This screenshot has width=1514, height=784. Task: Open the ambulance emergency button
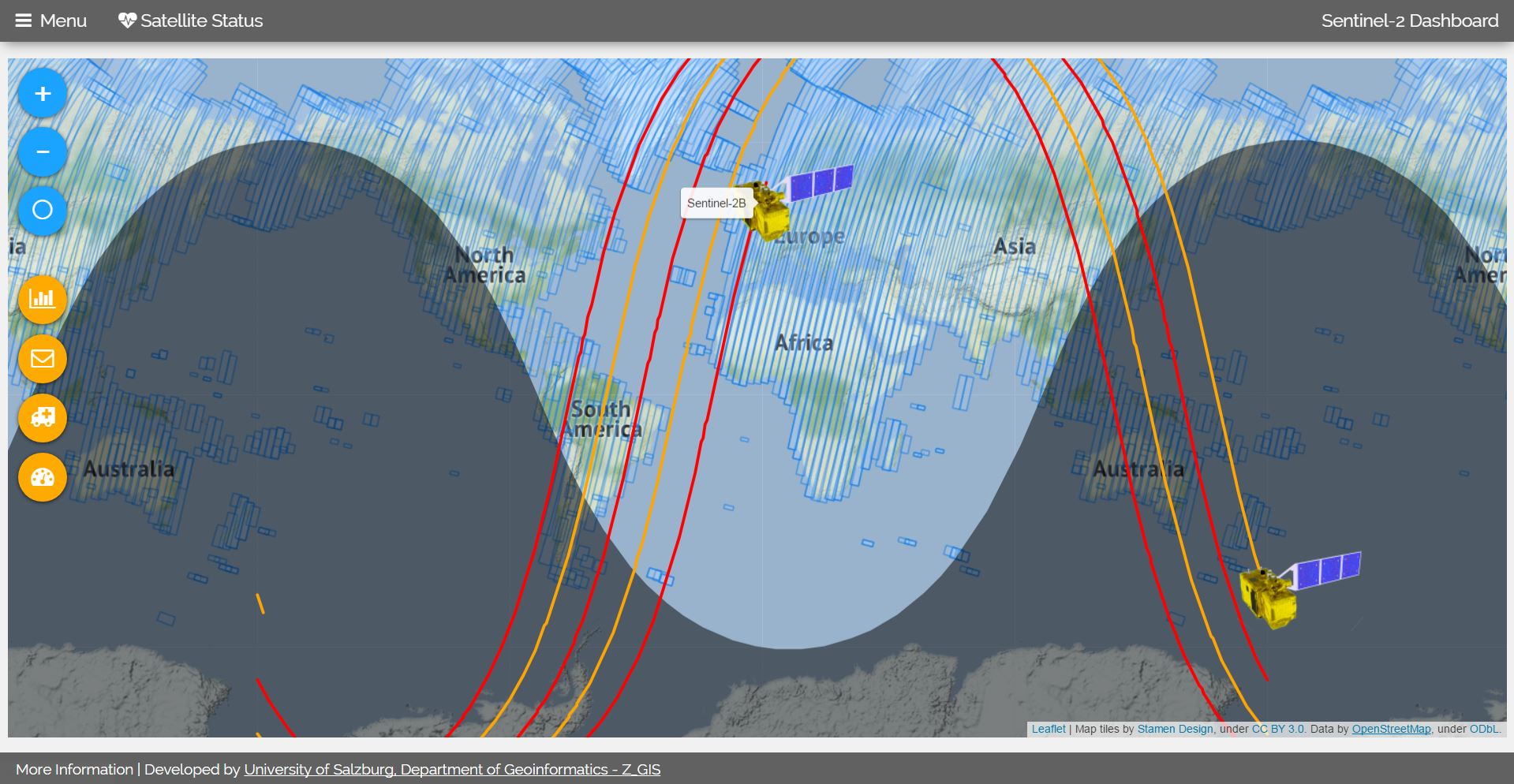pos(43,418)
